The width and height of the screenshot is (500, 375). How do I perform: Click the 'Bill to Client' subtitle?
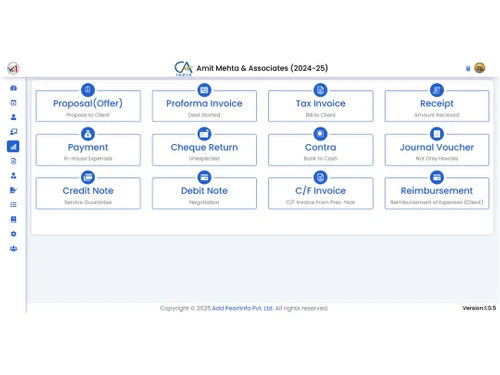(x=321, y=115)
